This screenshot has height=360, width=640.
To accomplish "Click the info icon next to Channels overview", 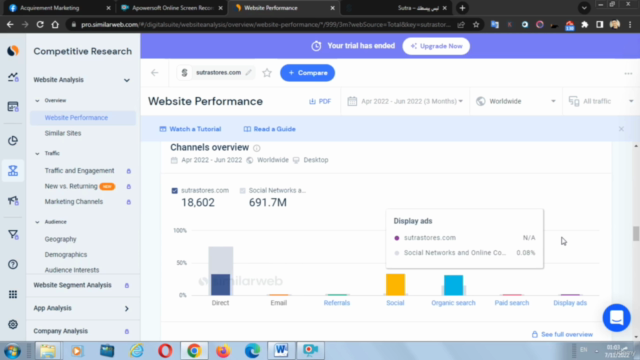I will point(256,148).
